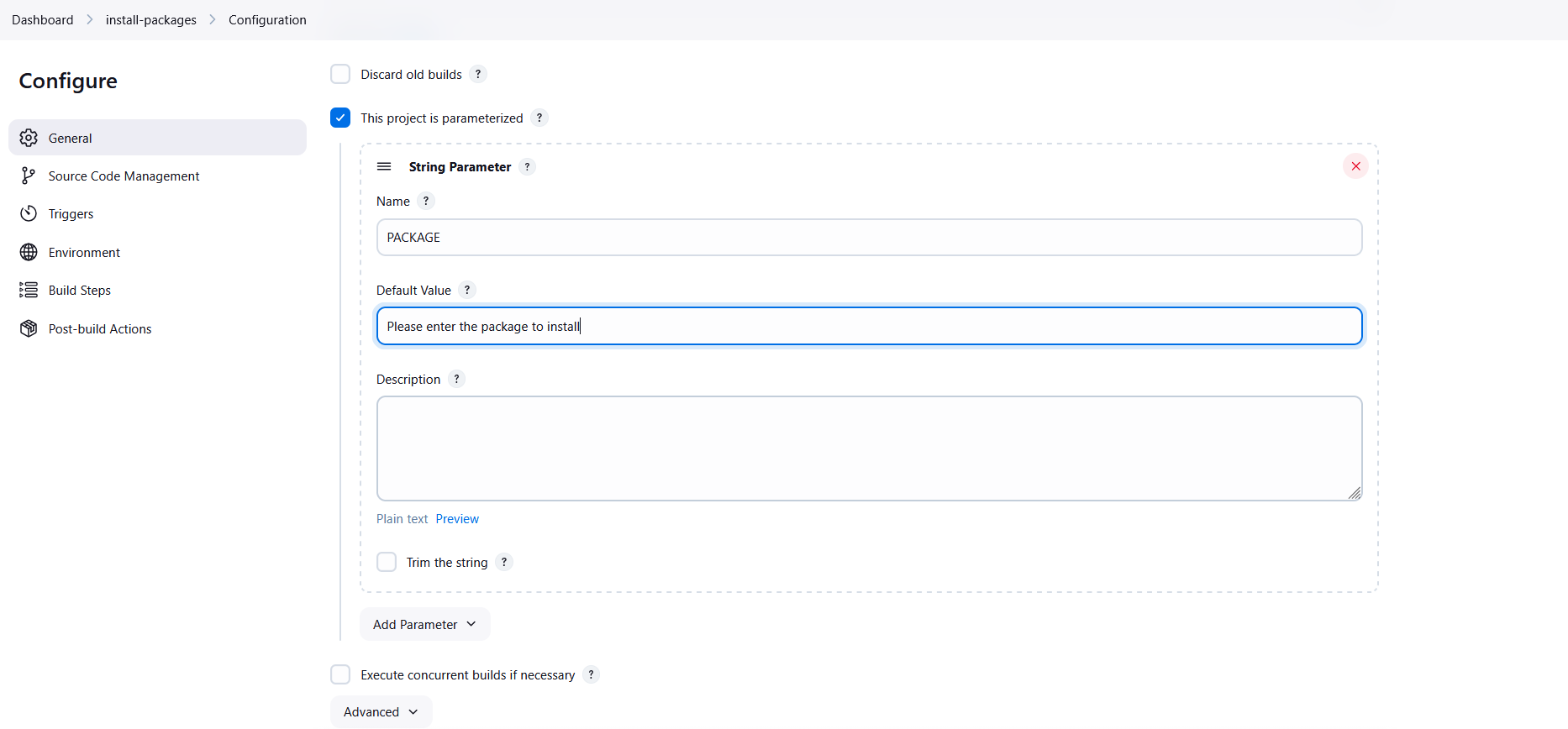1568x729 pixels.
Task: Click the Triggers clock icon
Action: point(29,213)
